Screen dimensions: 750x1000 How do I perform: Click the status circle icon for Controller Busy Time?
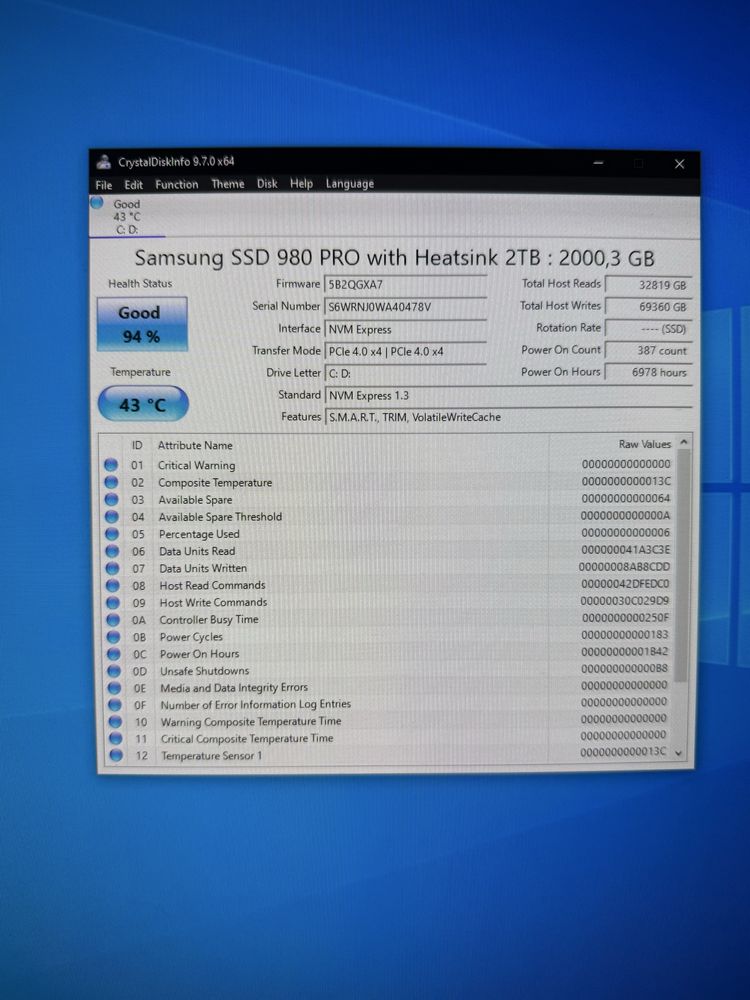pos(114,620)
